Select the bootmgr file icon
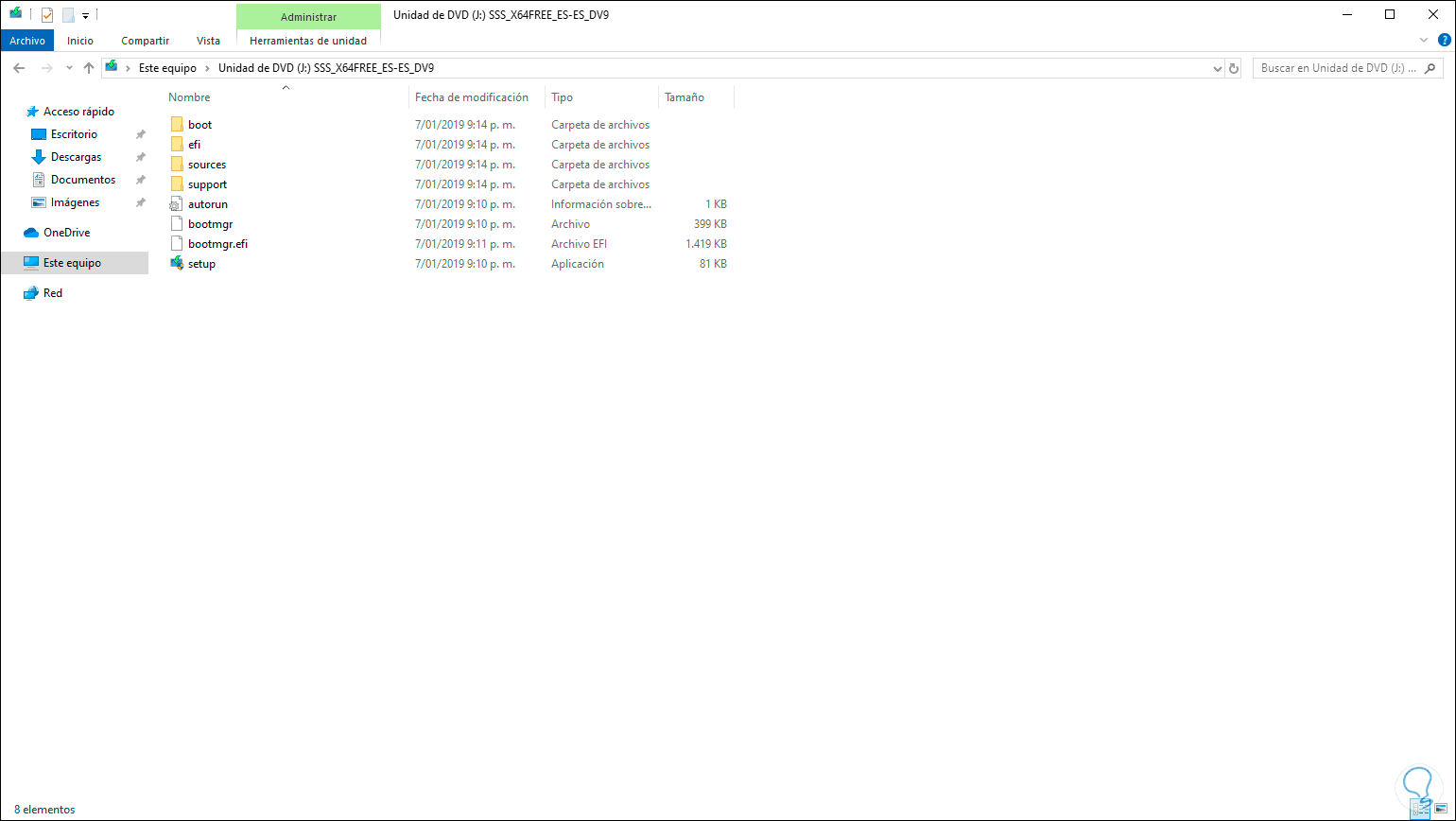 [x=177, y=224]
